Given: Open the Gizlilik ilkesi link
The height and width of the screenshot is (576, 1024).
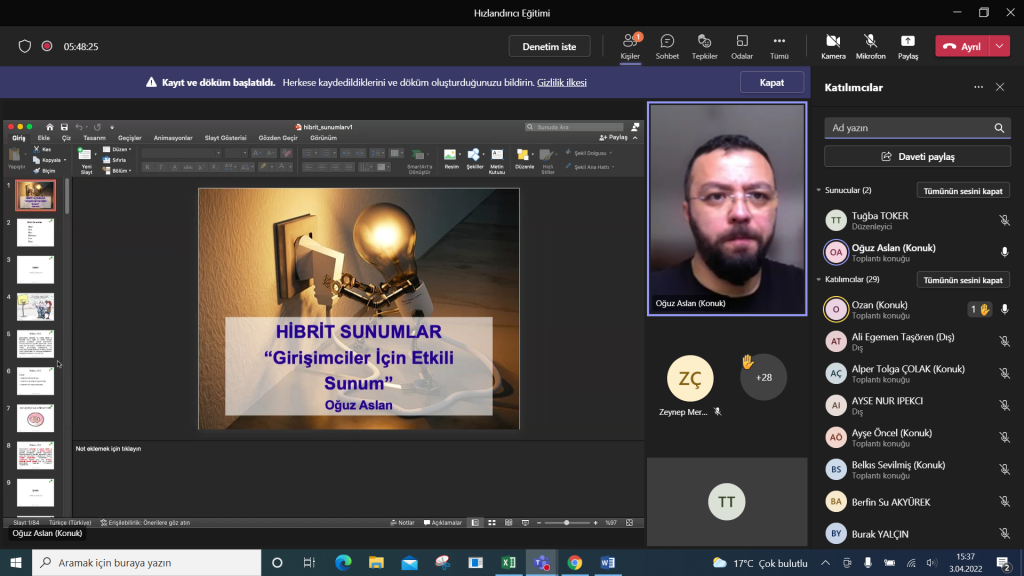Looking at the screenshot, I should (561, 83).
